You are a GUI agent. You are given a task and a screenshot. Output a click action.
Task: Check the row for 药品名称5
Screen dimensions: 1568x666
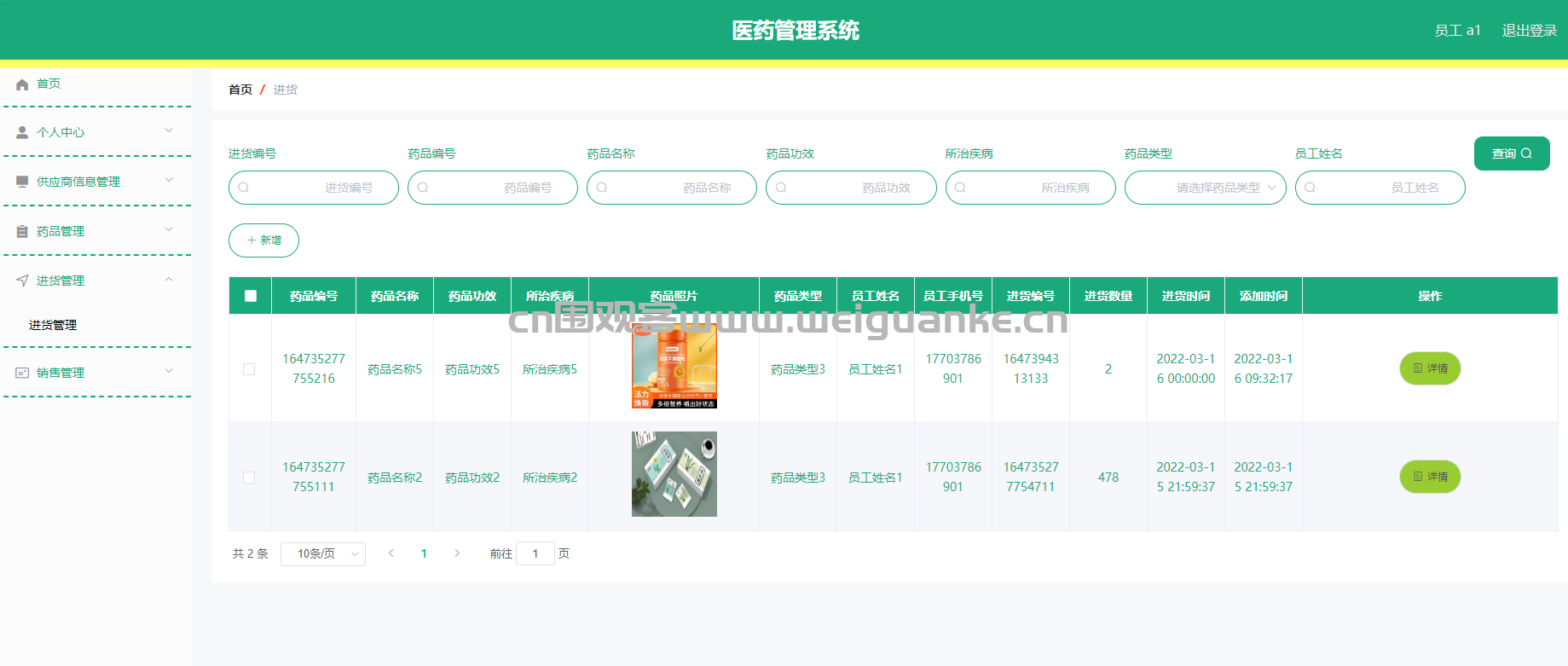pyautogui.click(x=249, y=369)
